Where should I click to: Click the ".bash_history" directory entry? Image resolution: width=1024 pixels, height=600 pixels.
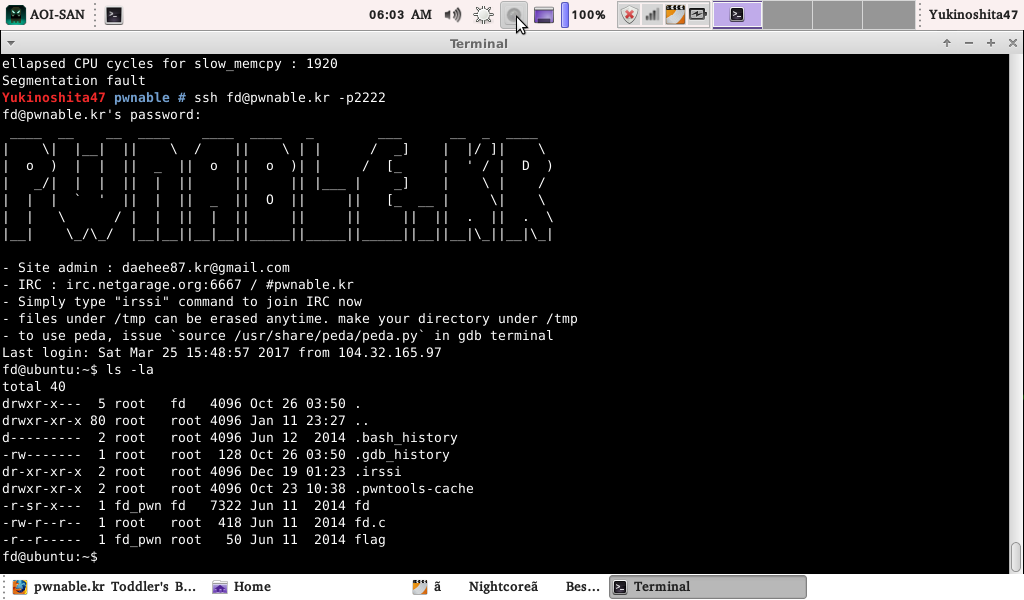(406, 437)
